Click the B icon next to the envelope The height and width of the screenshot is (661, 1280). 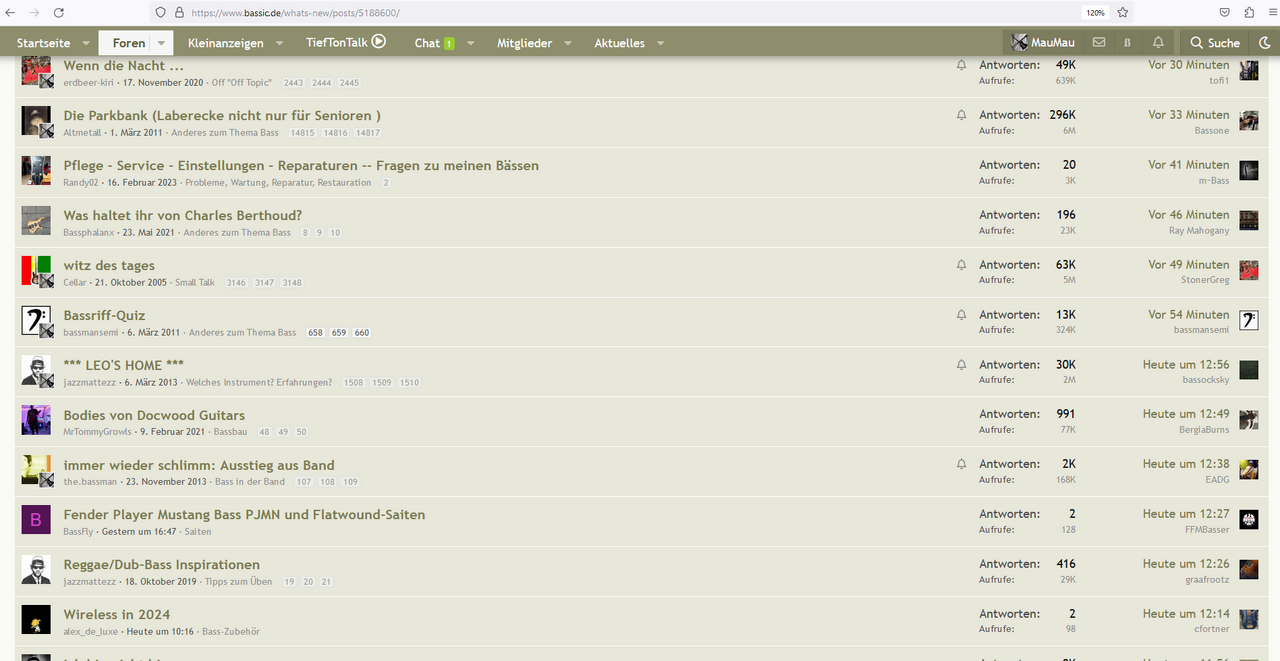click(1128, 42)
